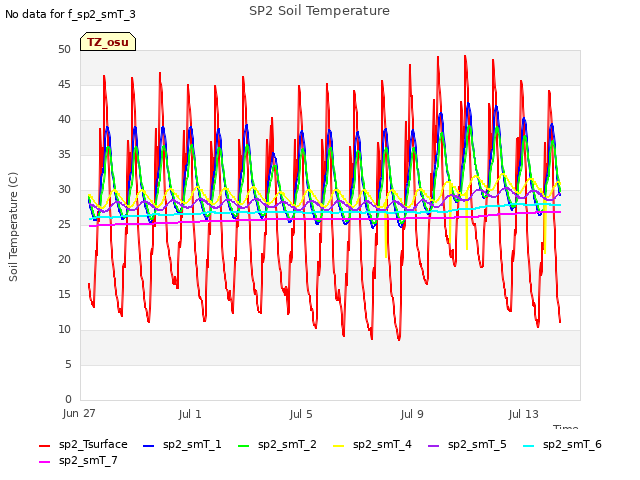Click the 25 y-axis tick label

pos(64,224)
